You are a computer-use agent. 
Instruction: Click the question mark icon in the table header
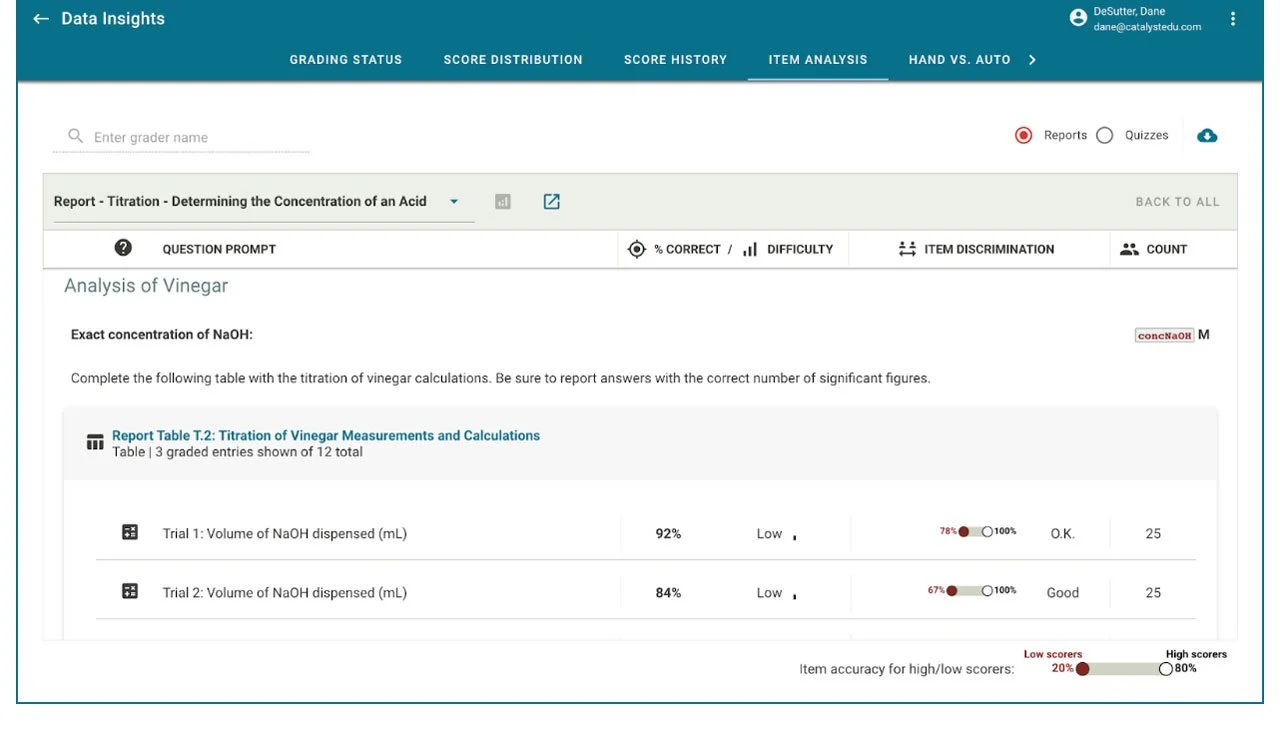click(123, 247)
